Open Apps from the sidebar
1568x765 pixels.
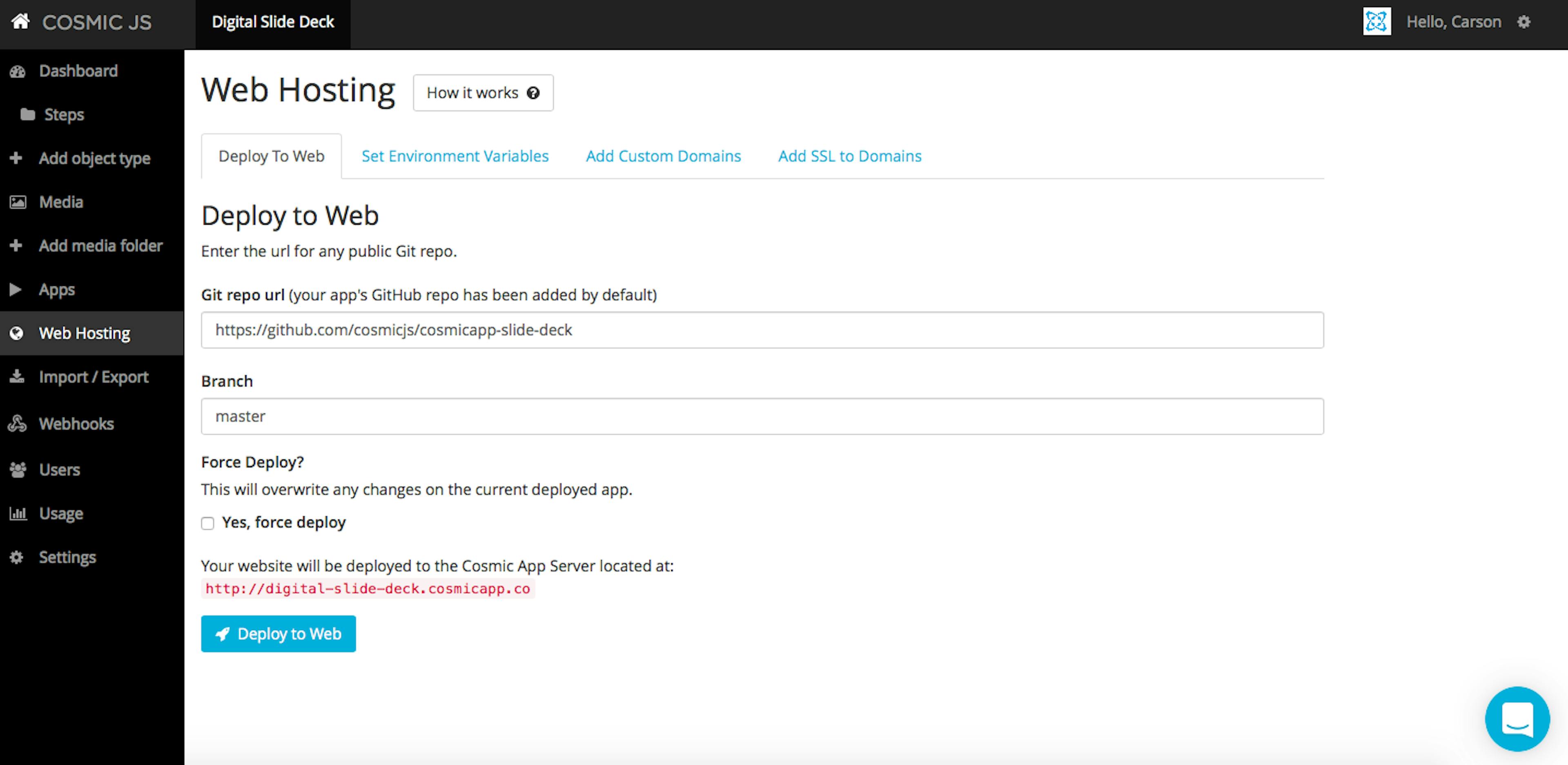92,290
